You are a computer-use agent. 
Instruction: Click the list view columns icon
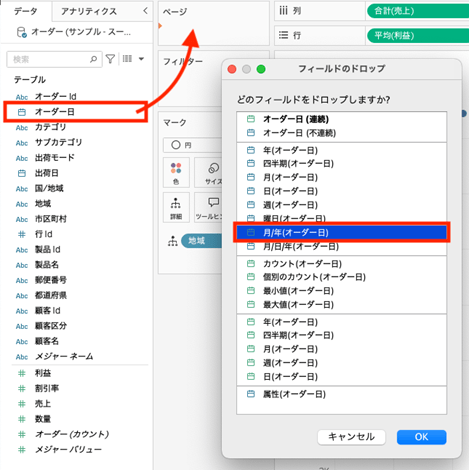tap(127, 59)
